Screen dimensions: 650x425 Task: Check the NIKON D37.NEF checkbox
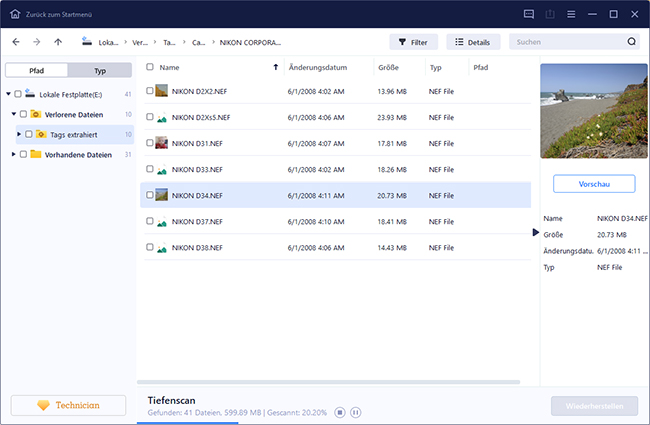coord(150,221)
